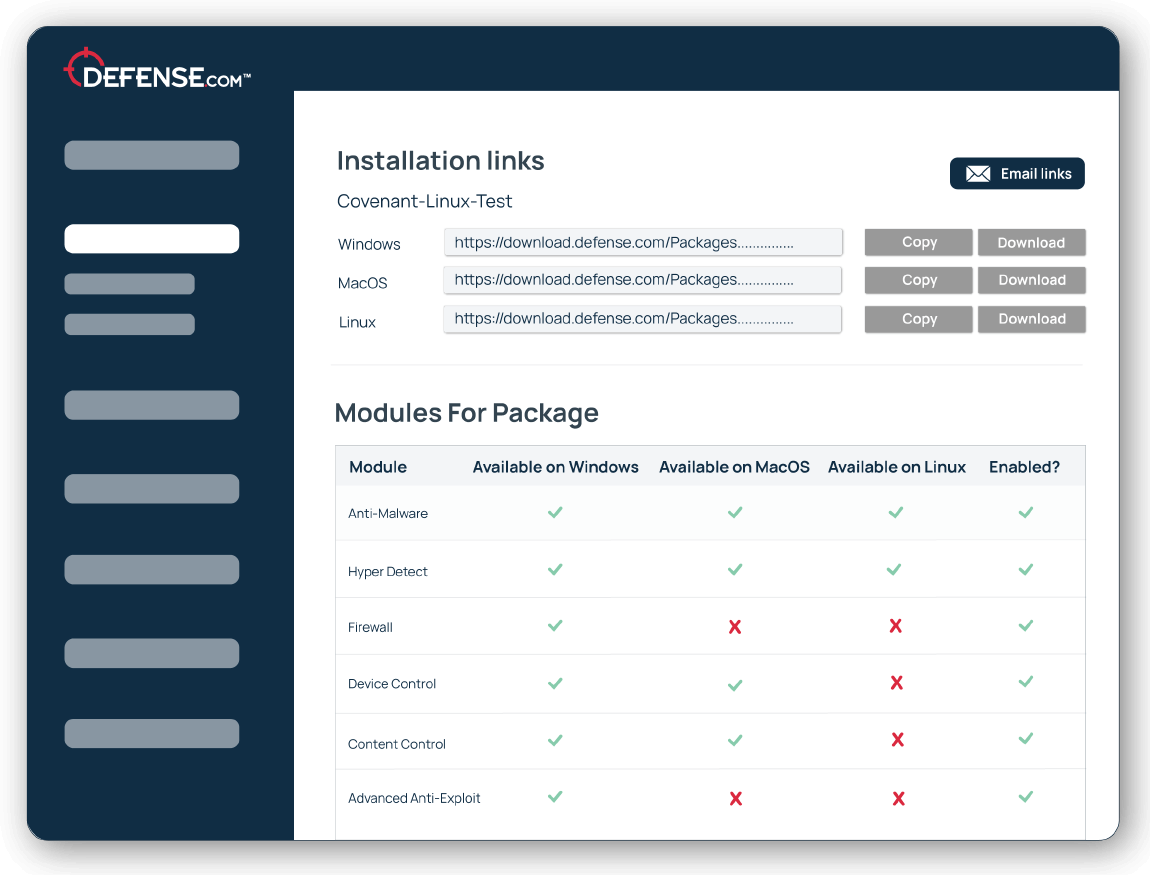Viewport: 1150px width, 875px height.
Task: Download the Windows installation package
Action: point(1031,242)
